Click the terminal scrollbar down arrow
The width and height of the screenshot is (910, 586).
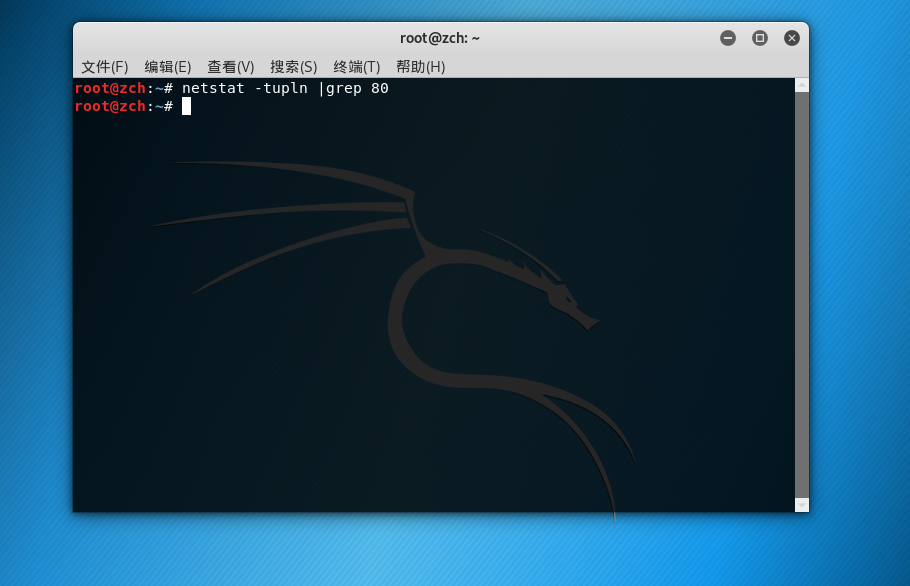pyautogui.click(x=801, y=505)
